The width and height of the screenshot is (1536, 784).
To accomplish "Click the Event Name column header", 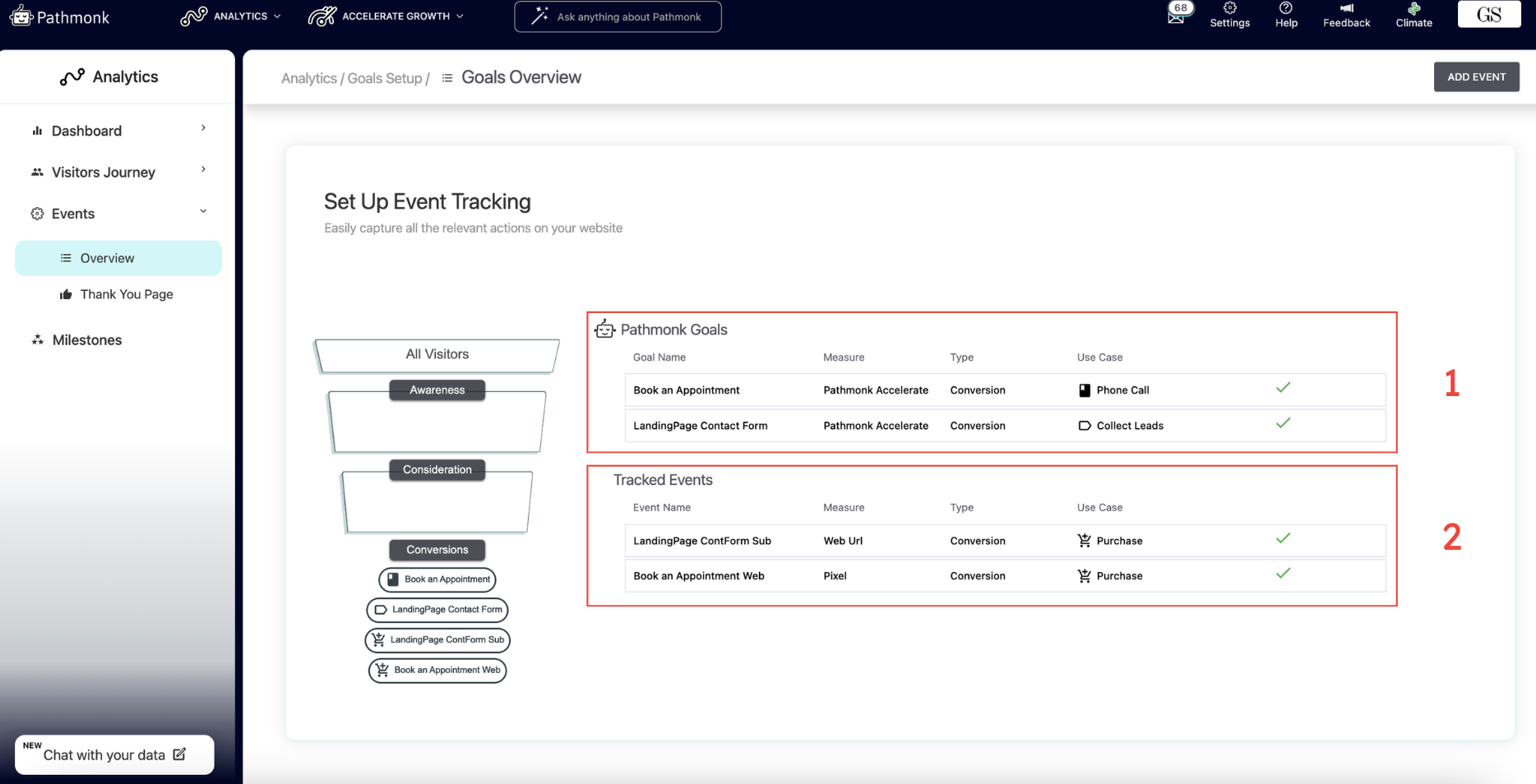I will coord(662,508).
